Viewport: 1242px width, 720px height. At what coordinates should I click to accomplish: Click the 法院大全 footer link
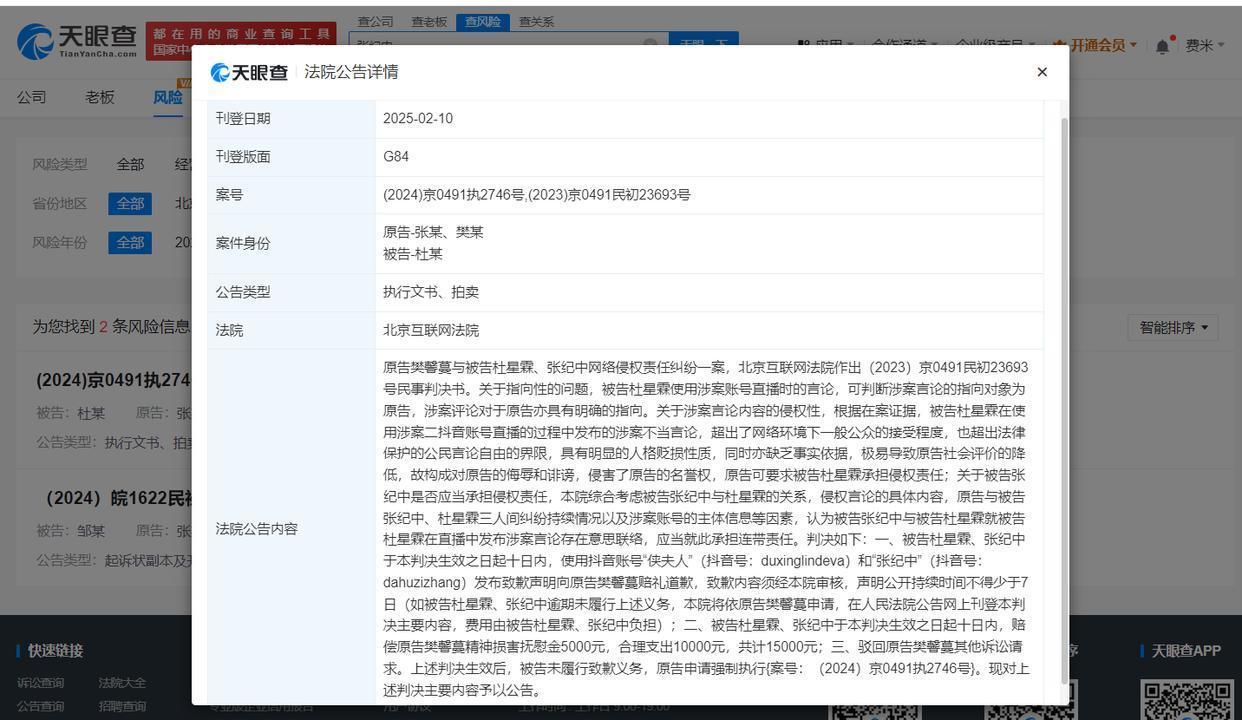[122, 683]
